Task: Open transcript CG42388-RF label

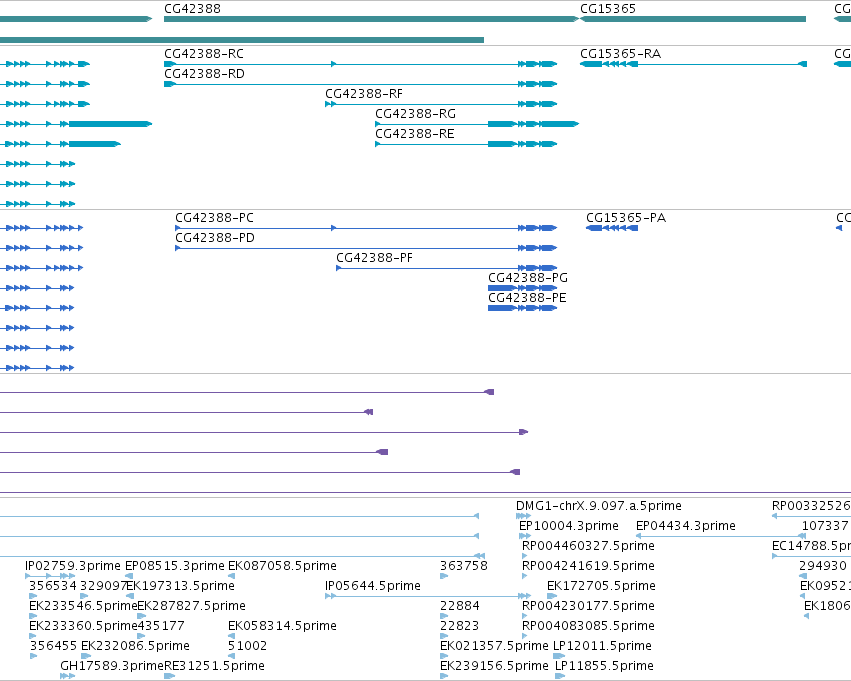Action: [364, 94]
